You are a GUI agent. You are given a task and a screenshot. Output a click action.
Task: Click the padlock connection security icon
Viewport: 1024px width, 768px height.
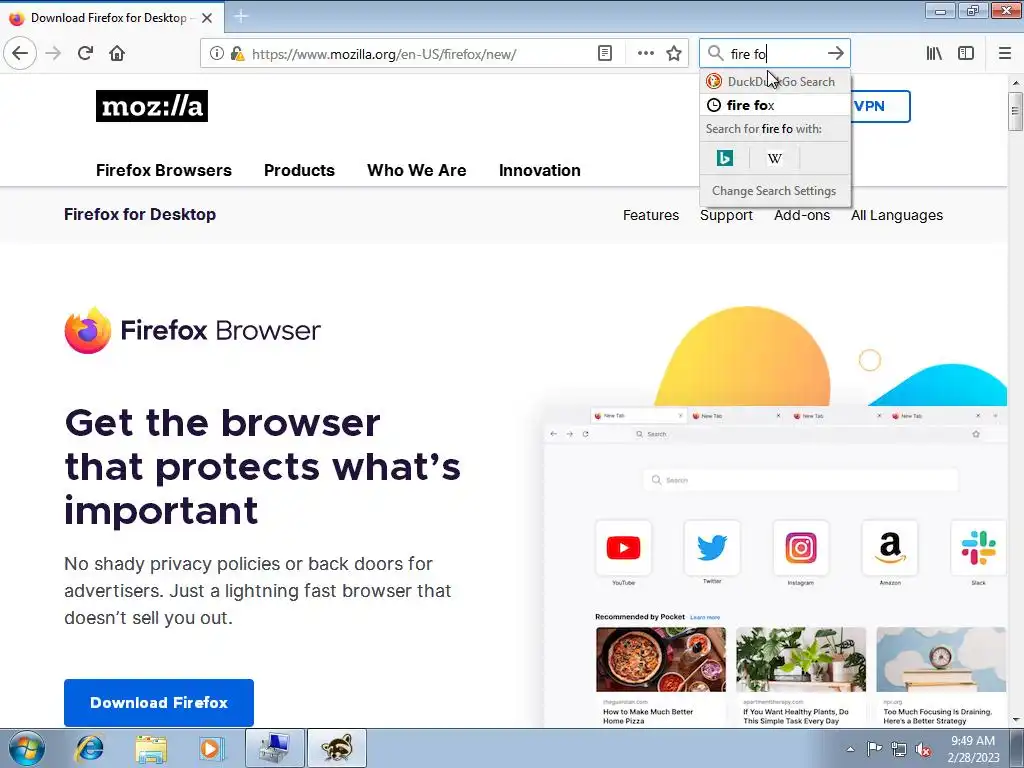pos(237,54)
